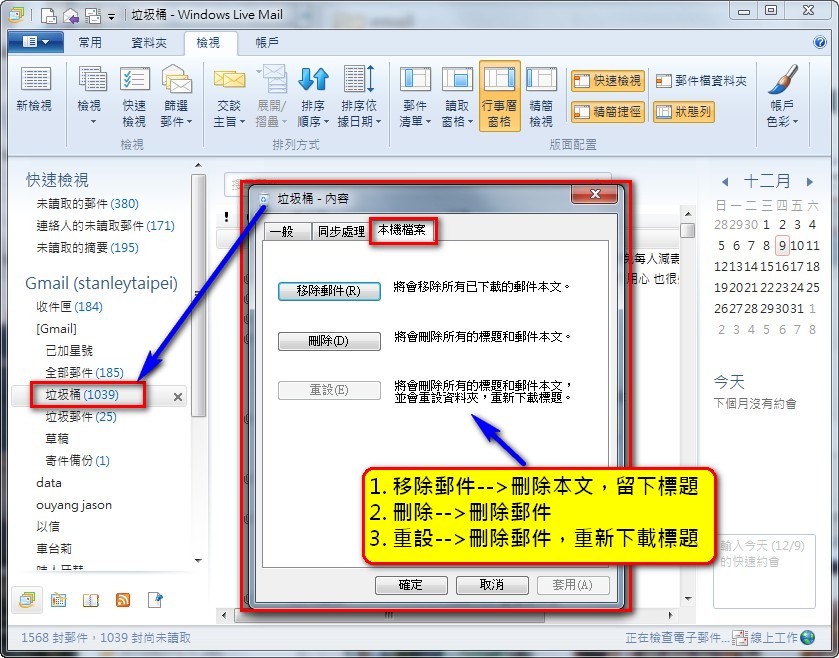The height and width of the screenshot is (658, 839).
Task: Click the Compact view icon
Action: click(x=541, y=79)
